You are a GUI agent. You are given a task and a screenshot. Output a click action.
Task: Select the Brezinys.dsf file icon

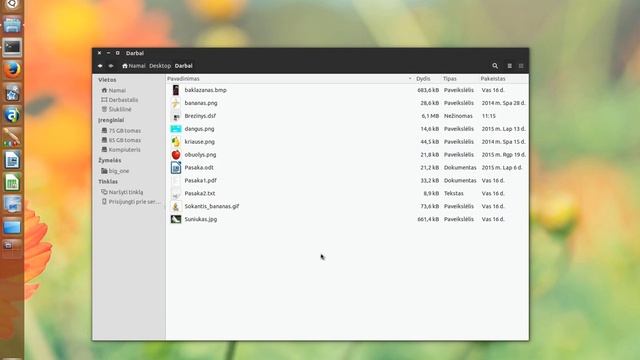(176, 116)
